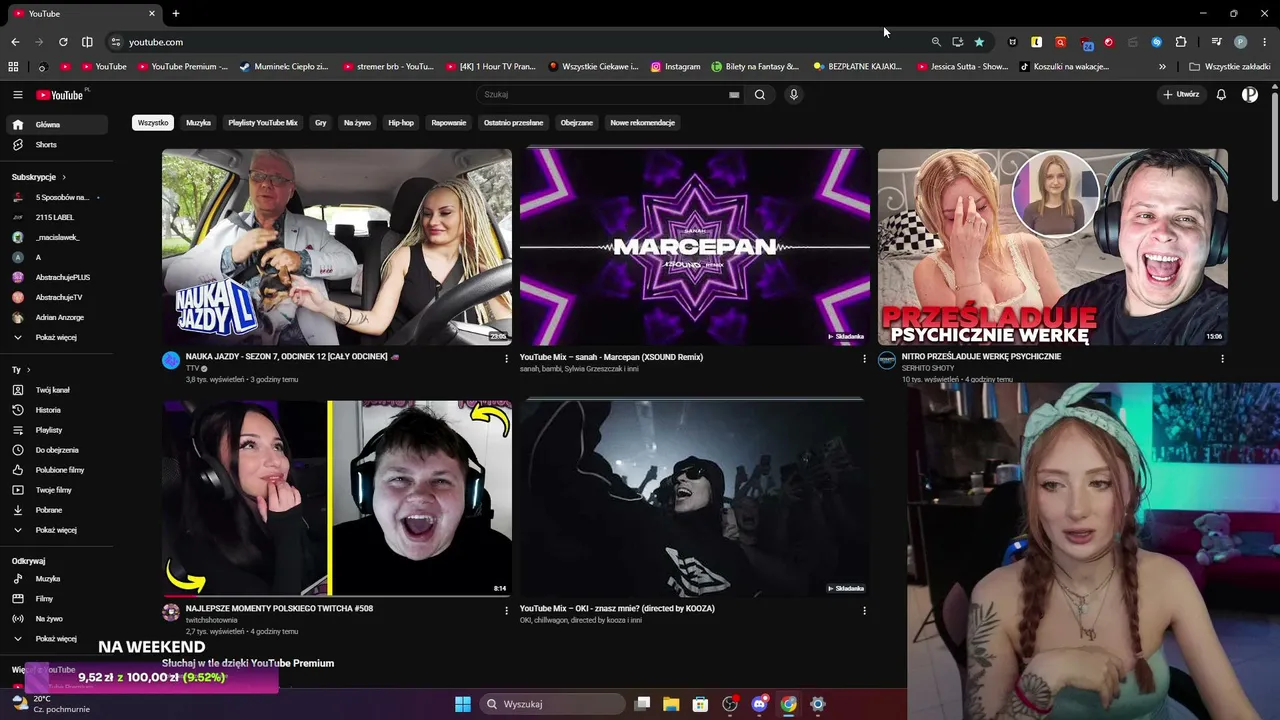Open Historia in the sidebar
This screenshot has width=1280, height=720.
click(x=55, y=410)
